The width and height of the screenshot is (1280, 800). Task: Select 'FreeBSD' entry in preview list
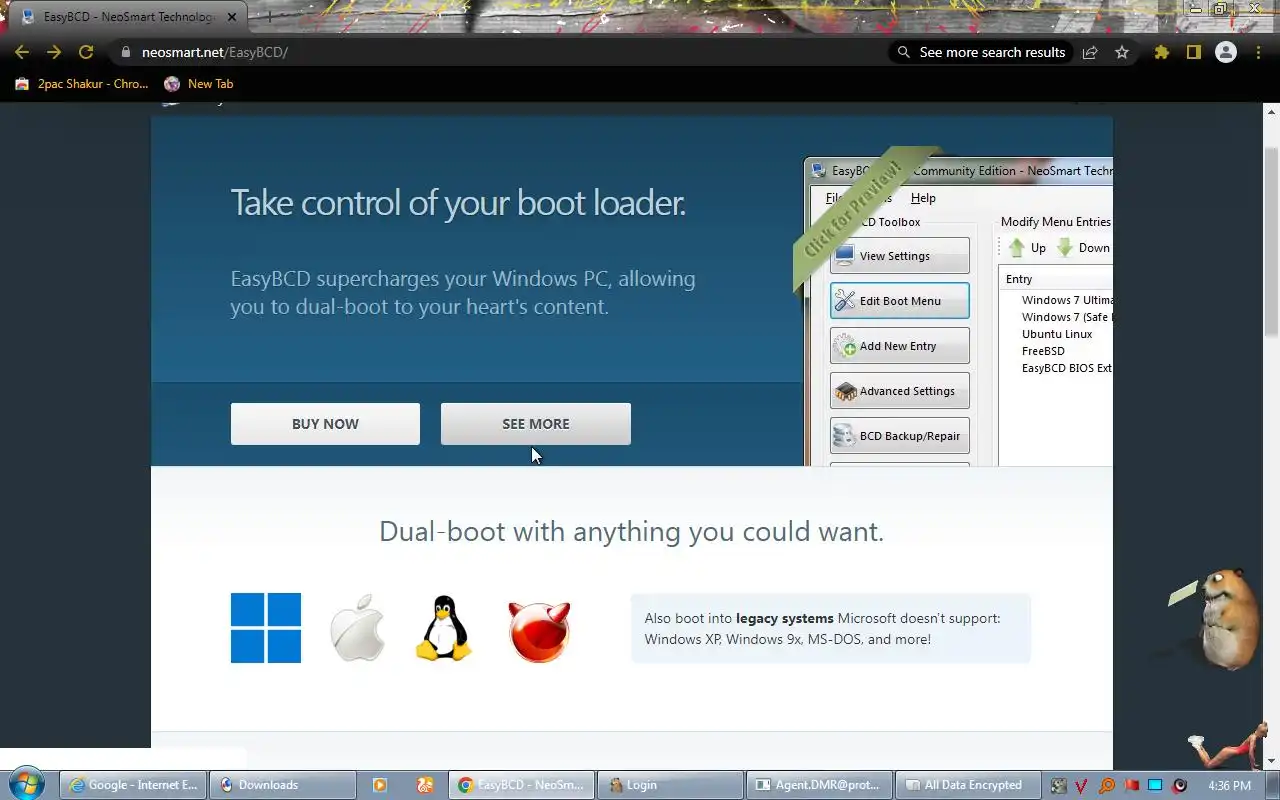[1043, 351]
